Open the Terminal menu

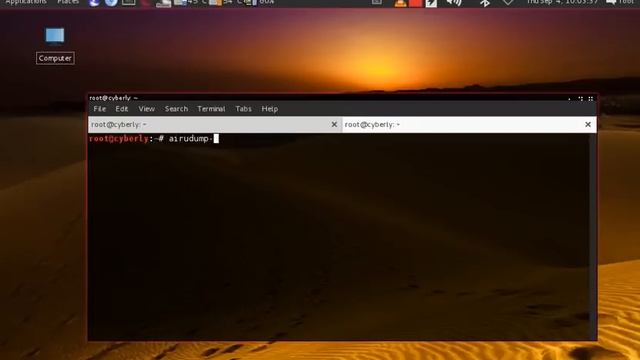[211, 109]
